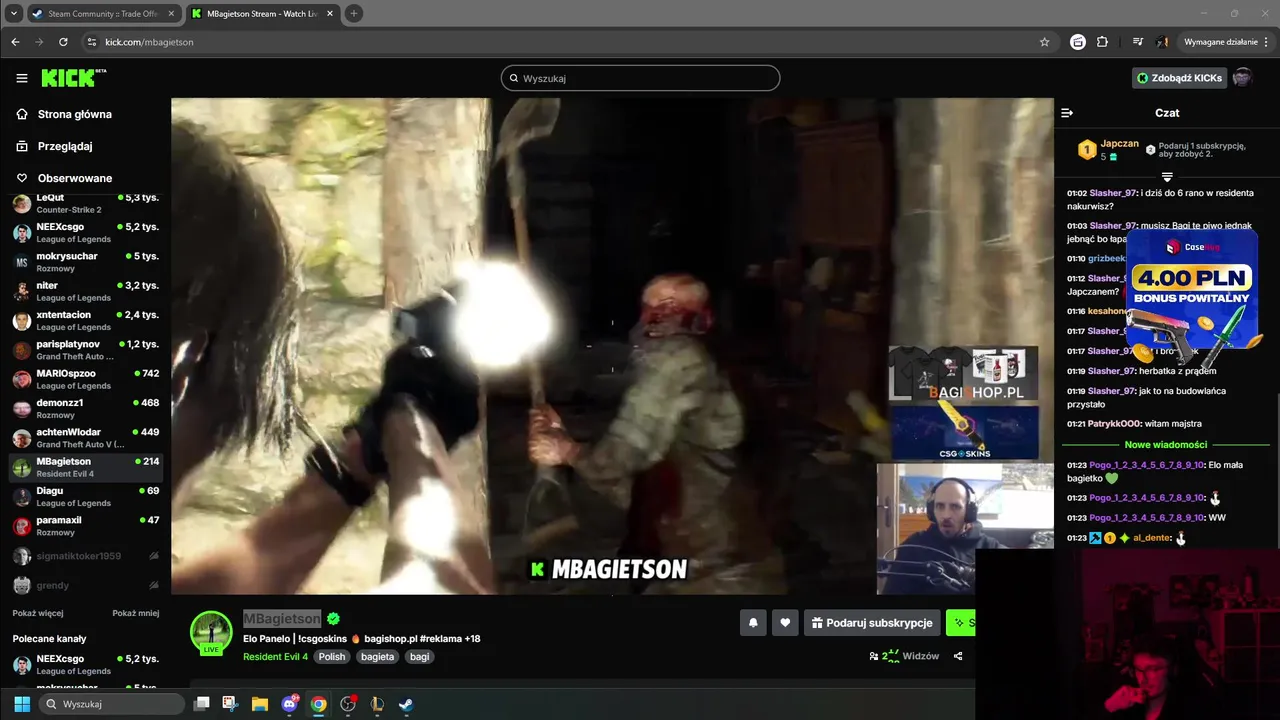Open MBagietson channel in sidebar
The width and height of the screenshot is (1280, 720).
pos(85,467)
